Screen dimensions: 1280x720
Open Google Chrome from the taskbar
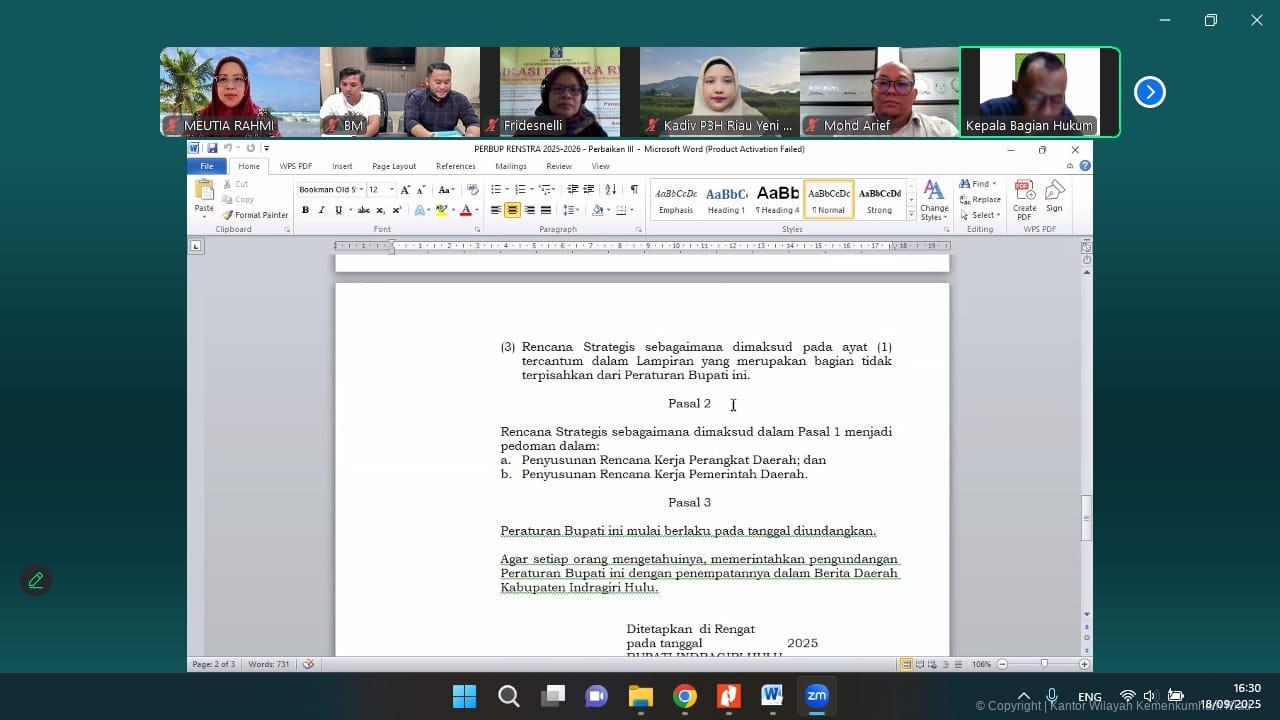tap(685, 696)
